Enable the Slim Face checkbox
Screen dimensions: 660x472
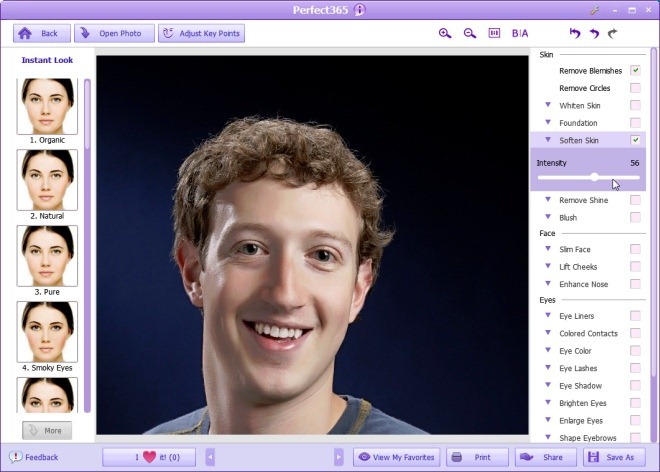coord(635,249)
